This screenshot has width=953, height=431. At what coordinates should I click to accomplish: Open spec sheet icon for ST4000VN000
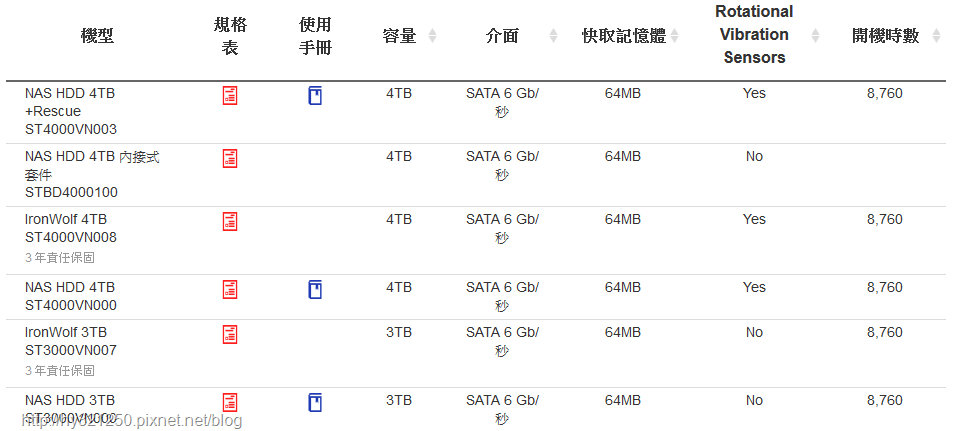click(x=230, y=289)
